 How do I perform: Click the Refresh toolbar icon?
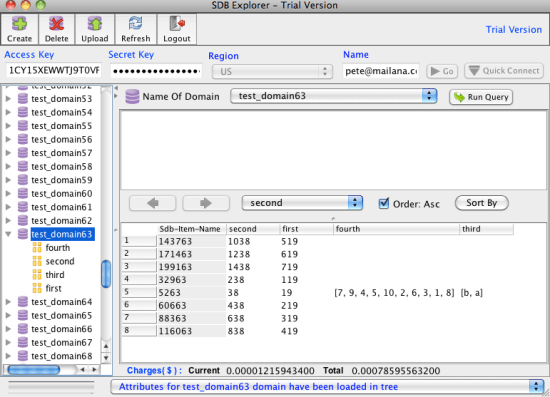(x=135, y=29)
